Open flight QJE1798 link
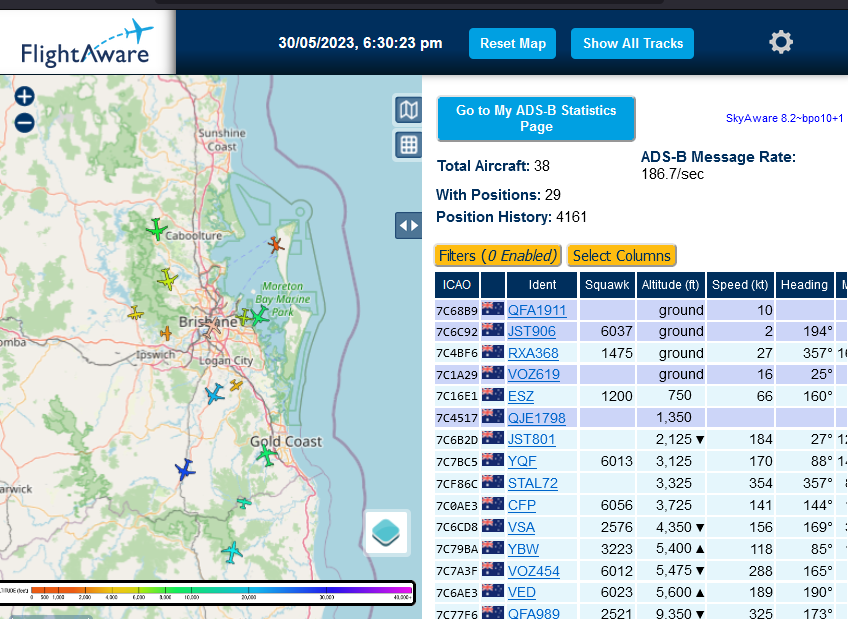 (536, 418)
